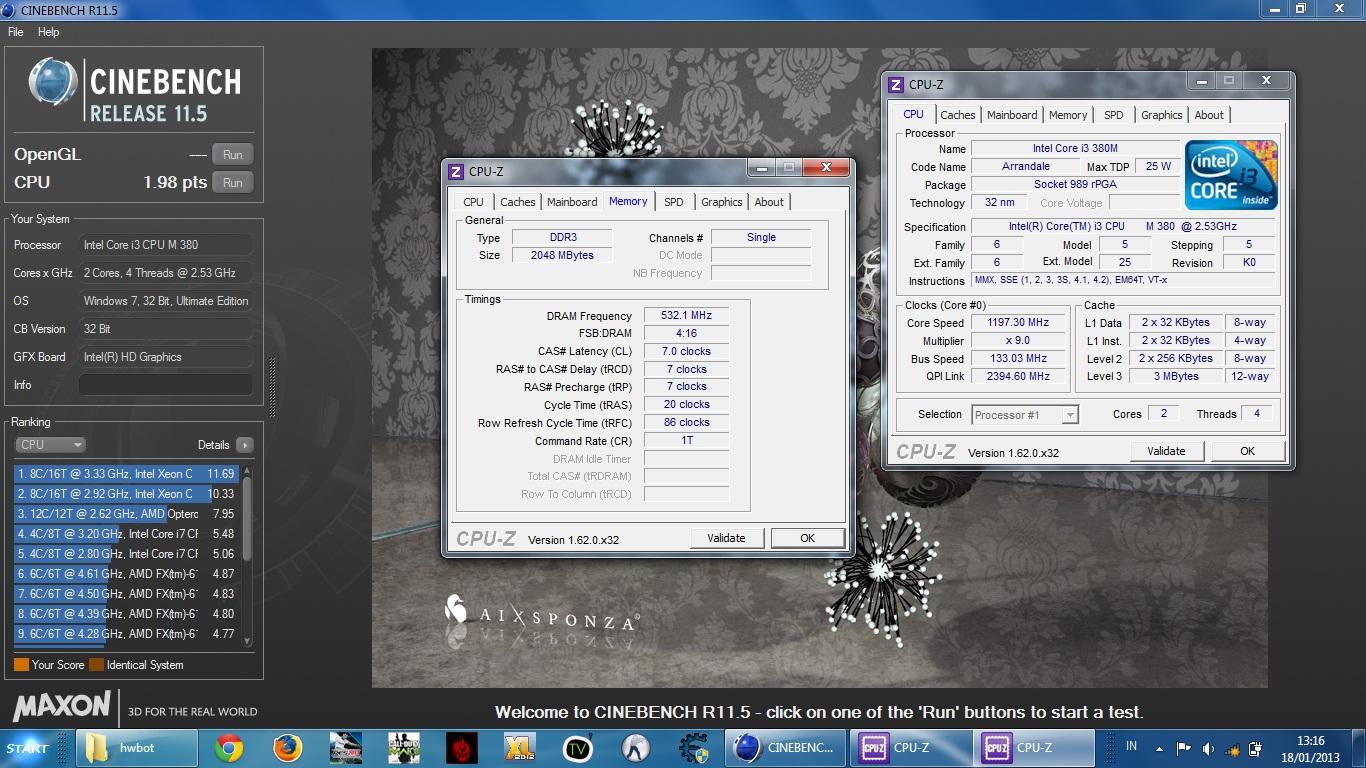Viewport: 1366px width, 768px height.
Task: Click the taskbar clock showing 13:16
Action: pos(1310,748)
